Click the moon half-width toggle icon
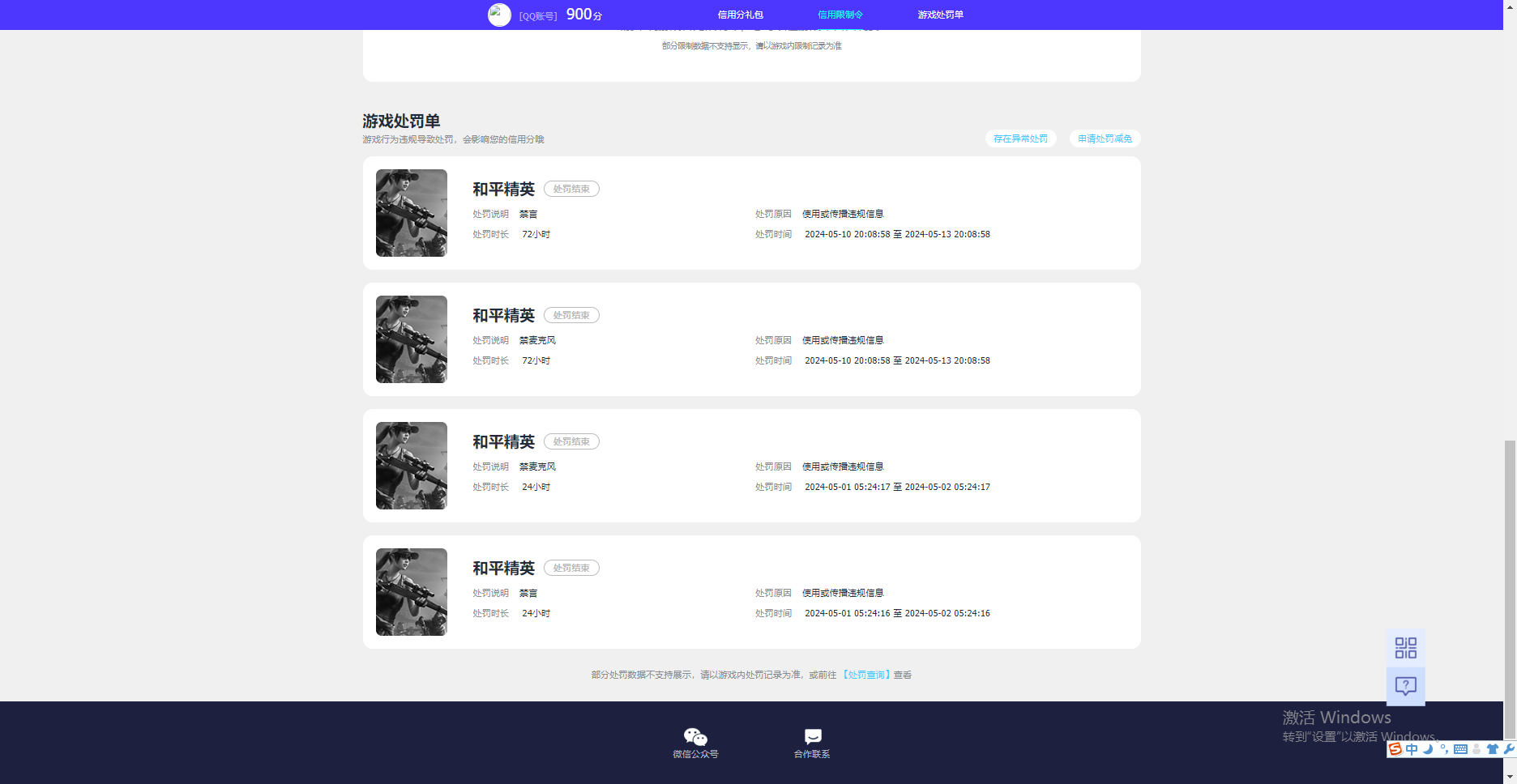Viewport: 1517px width, 784px height. pyautogui.click(x=1428, y=749)
